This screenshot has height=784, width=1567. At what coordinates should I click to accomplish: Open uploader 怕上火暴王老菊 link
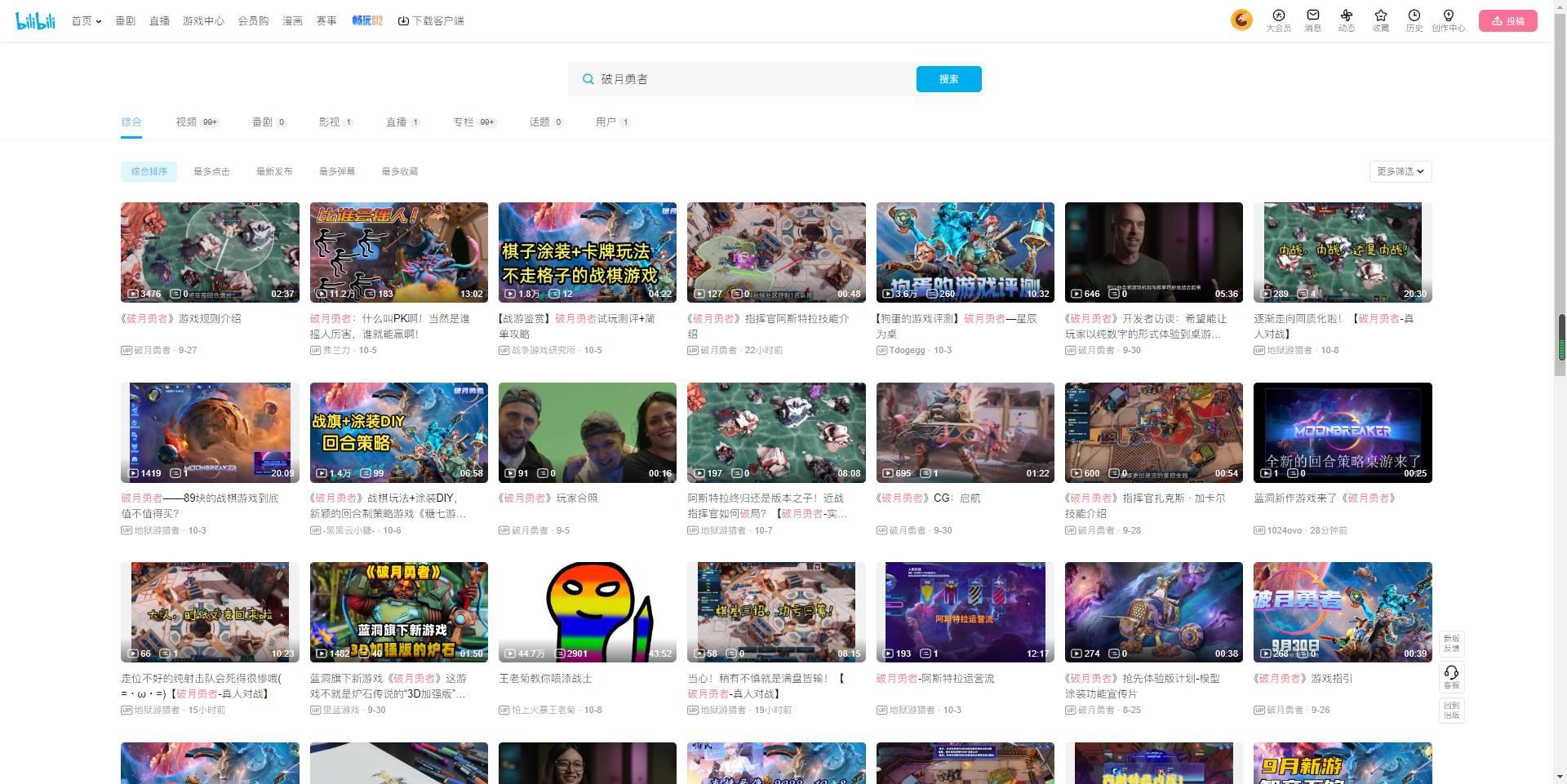pyautogui.click(x=543, y=710)
